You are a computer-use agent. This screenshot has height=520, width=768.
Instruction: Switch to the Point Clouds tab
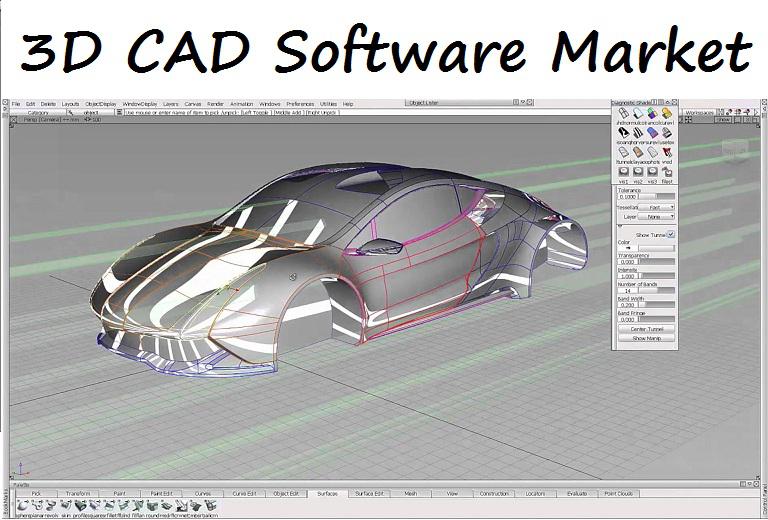[x=619, y=494]
